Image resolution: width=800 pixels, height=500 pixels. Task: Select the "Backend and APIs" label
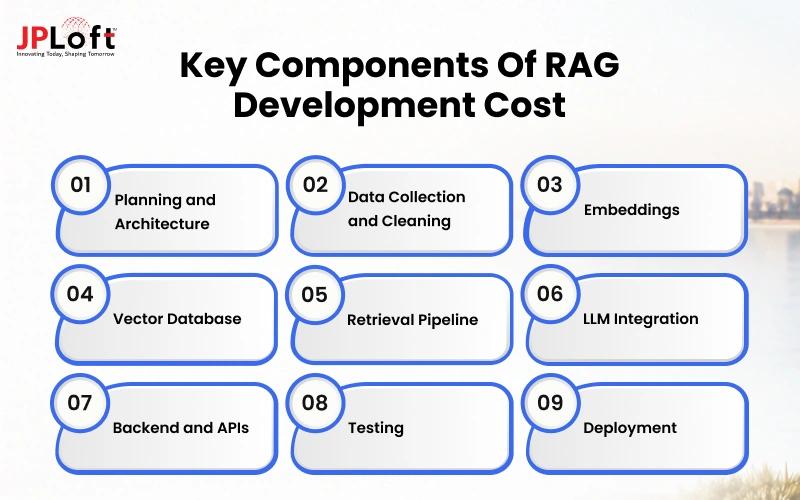[181, 428]
